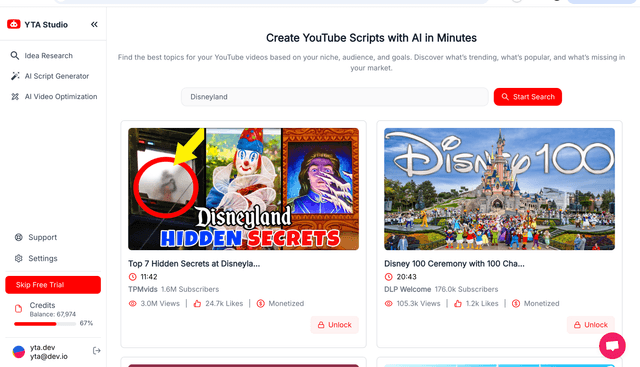Image resolution: width=640 pixels, height=367 pixels.
Task: Open the Disneyland Hidden Secrets thumbnail
Action: coord(244,189)
